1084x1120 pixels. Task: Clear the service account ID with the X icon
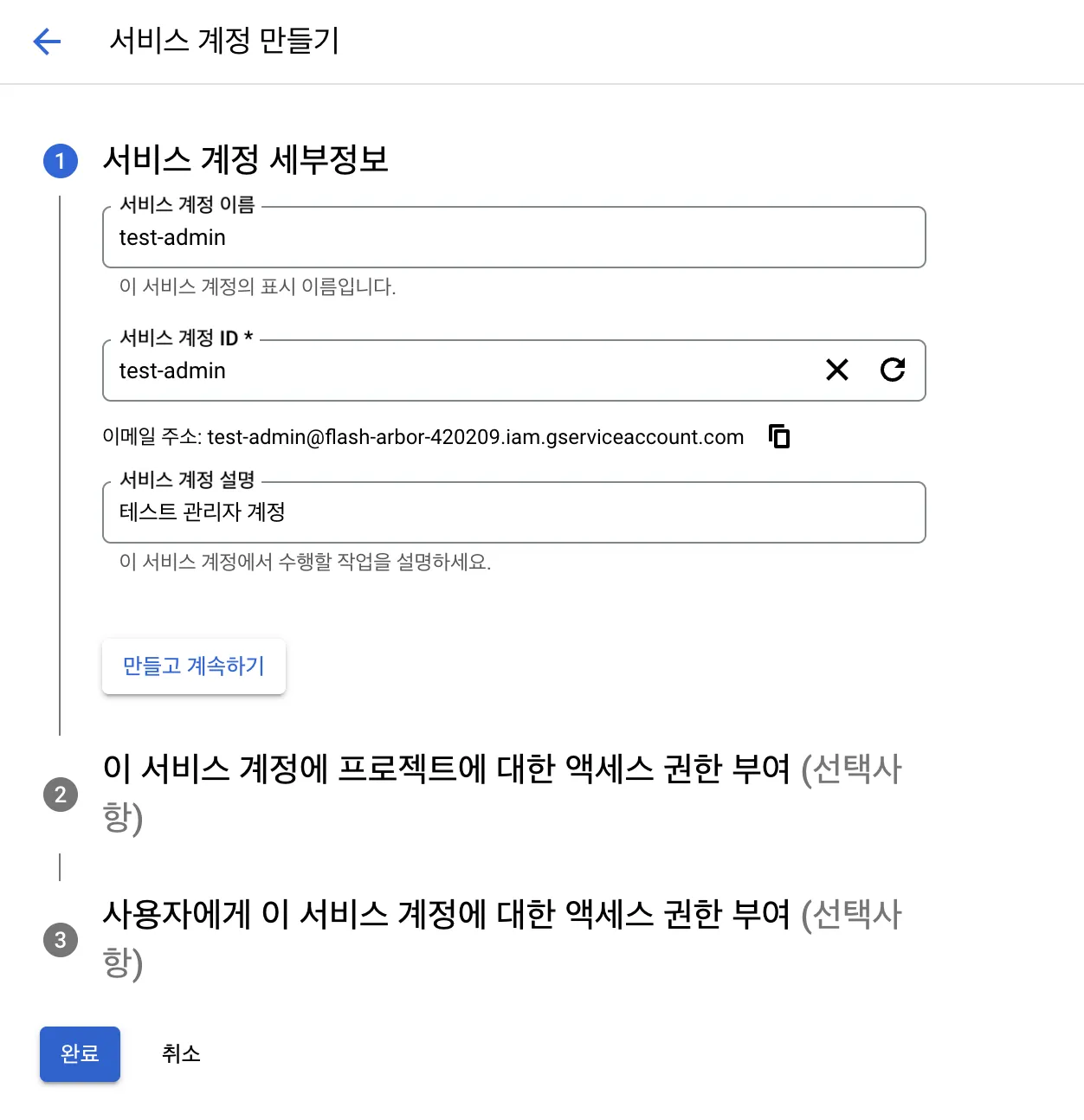click(836, 370)
